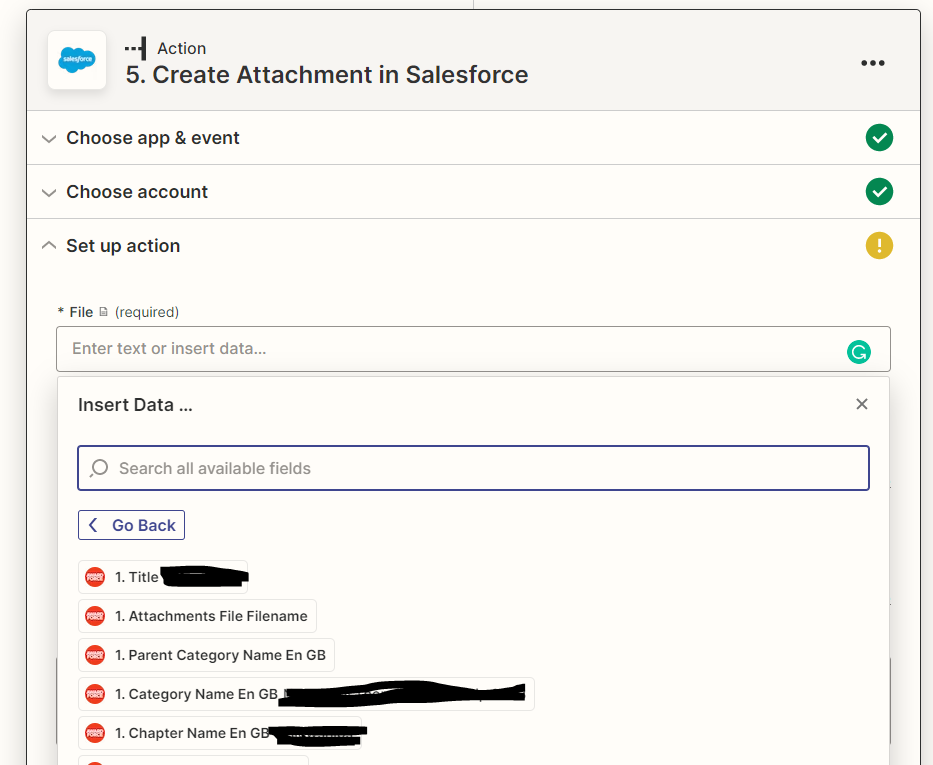Click Award Force icon beside Parent Category Name

95,655
